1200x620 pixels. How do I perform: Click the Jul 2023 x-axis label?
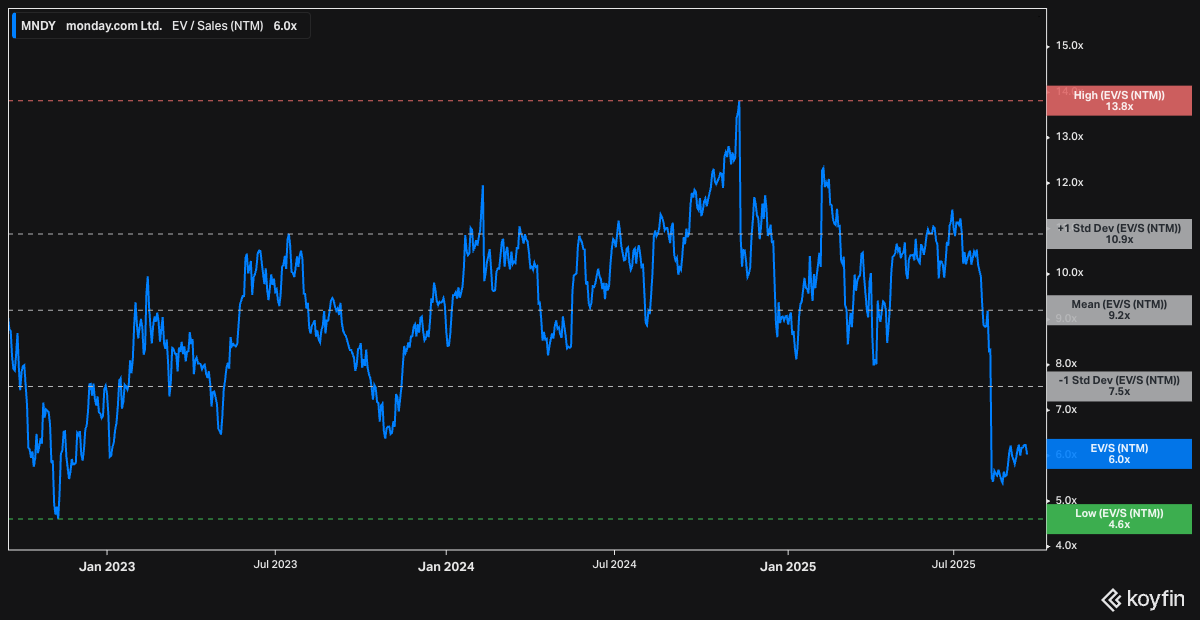pos(275,565)
